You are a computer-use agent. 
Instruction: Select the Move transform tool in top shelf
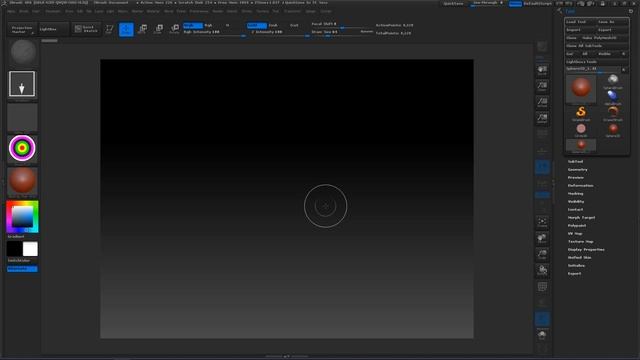[142, 29]
